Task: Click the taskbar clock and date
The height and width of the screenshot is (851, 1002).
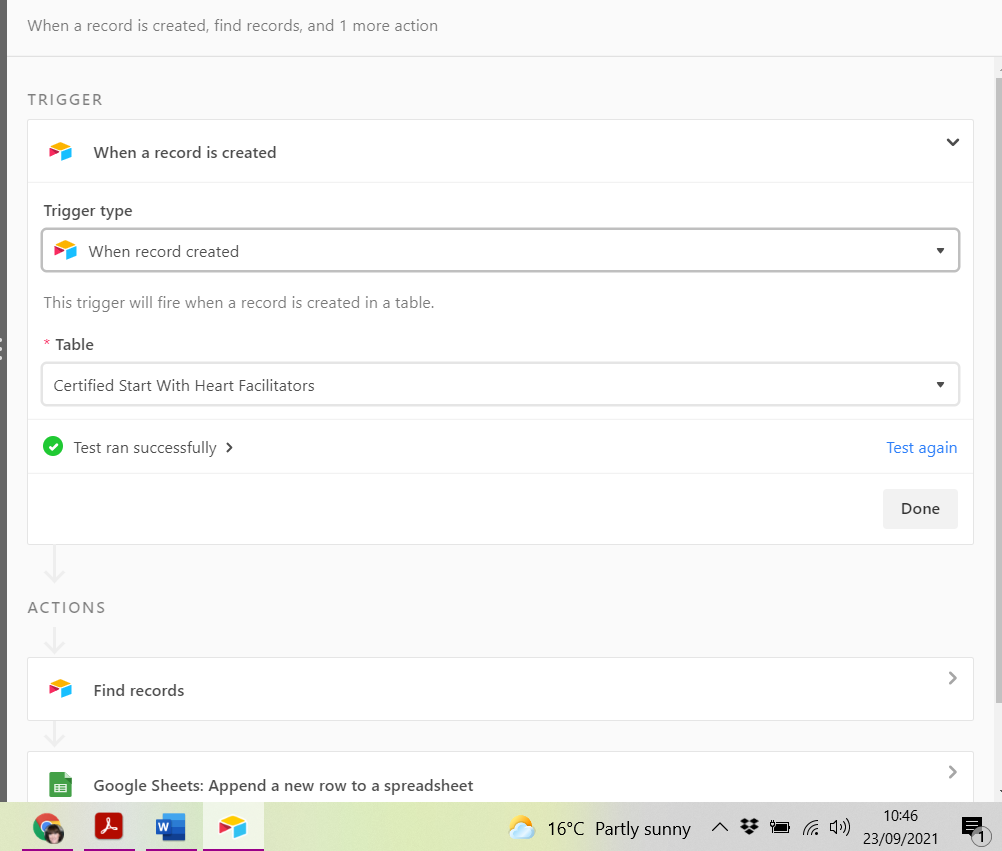Action: coord(900,827)
